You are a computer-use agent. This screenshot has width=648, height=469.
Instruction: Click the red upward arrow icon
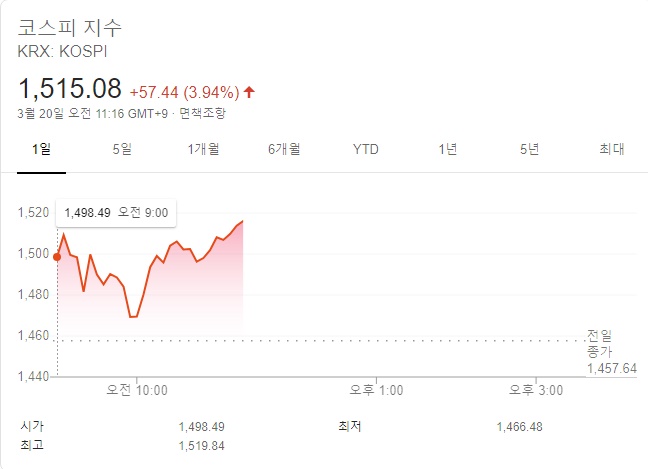point(249,92)
